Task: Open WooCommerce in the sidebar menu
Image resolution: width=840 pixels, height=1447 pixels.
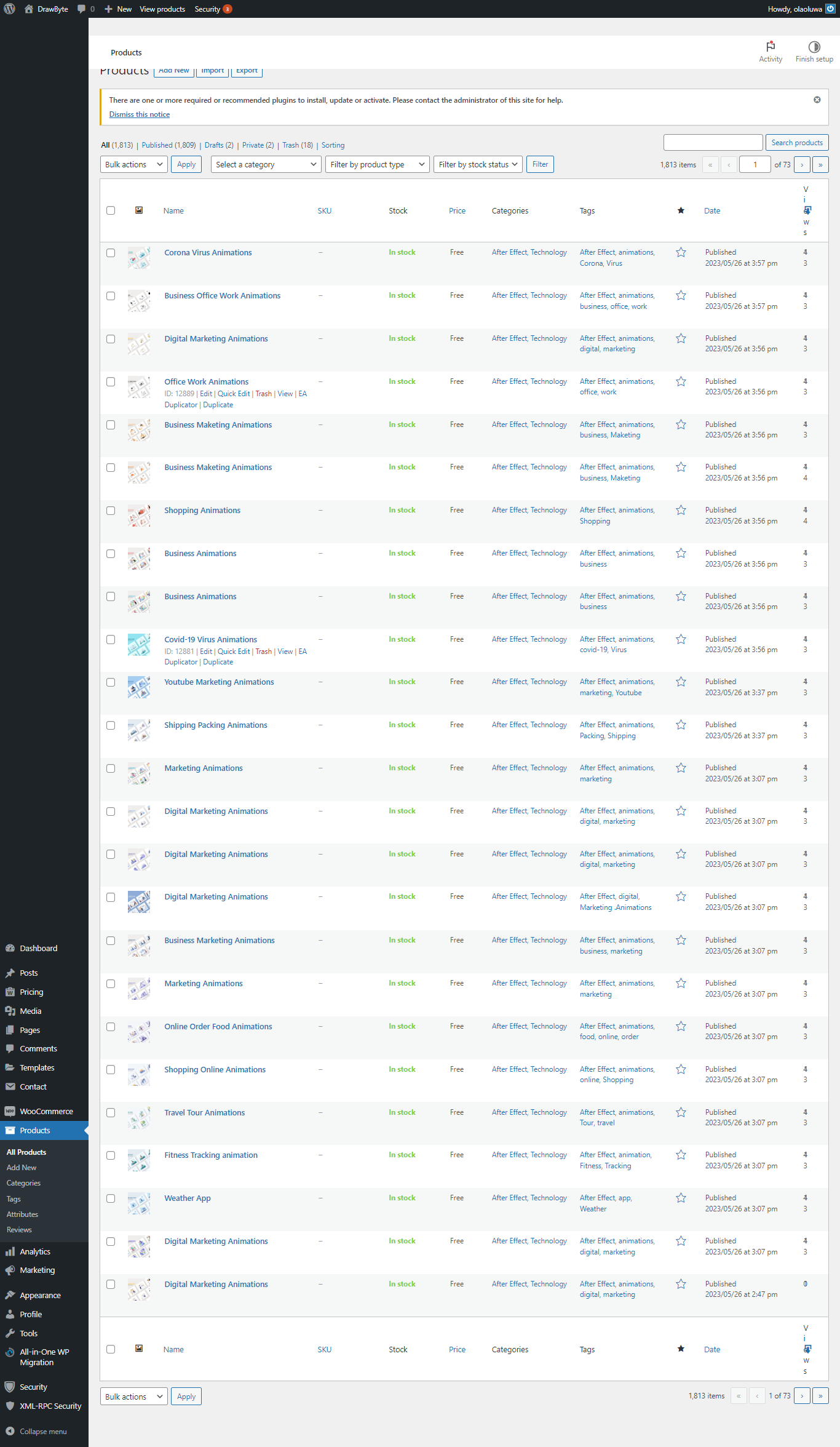Action: 46,1111
